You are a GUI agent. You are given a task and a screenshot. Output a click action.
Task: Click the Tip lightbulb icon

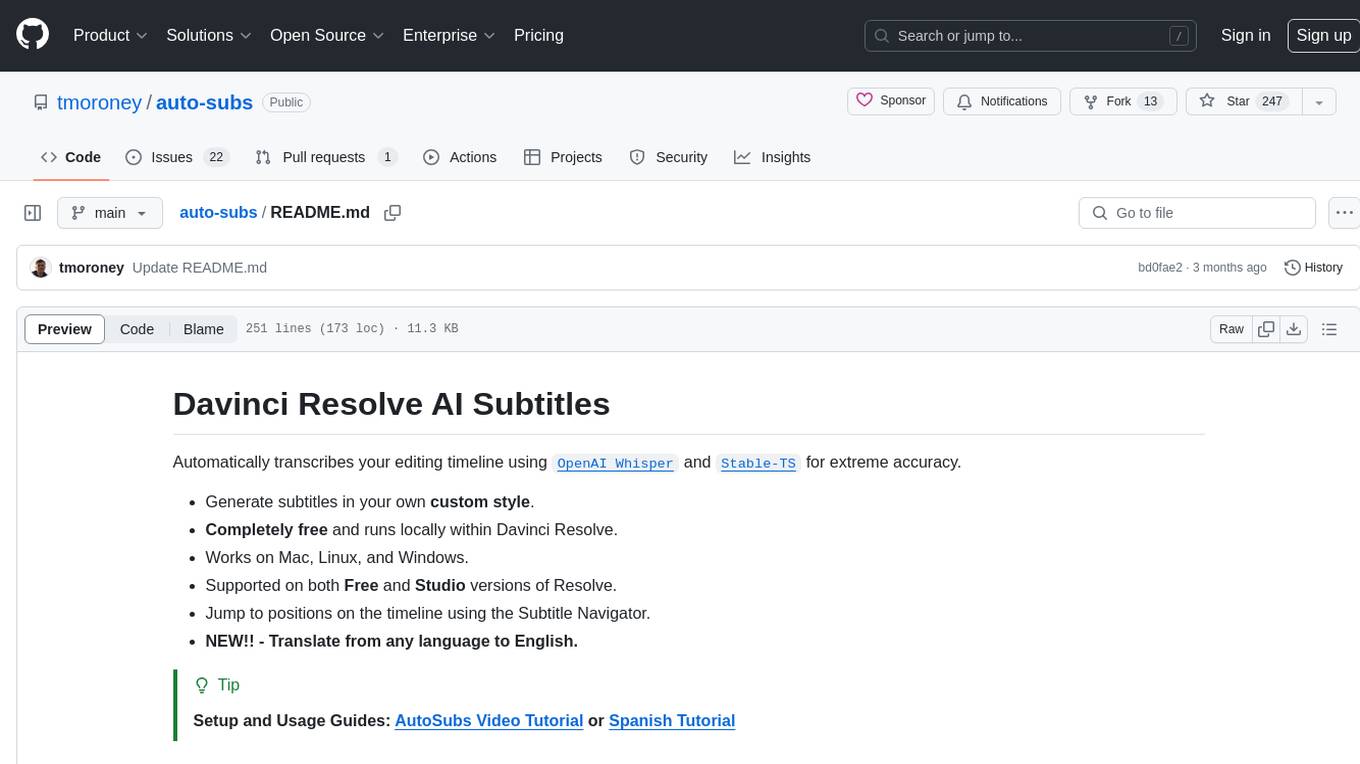click(201, 685)
